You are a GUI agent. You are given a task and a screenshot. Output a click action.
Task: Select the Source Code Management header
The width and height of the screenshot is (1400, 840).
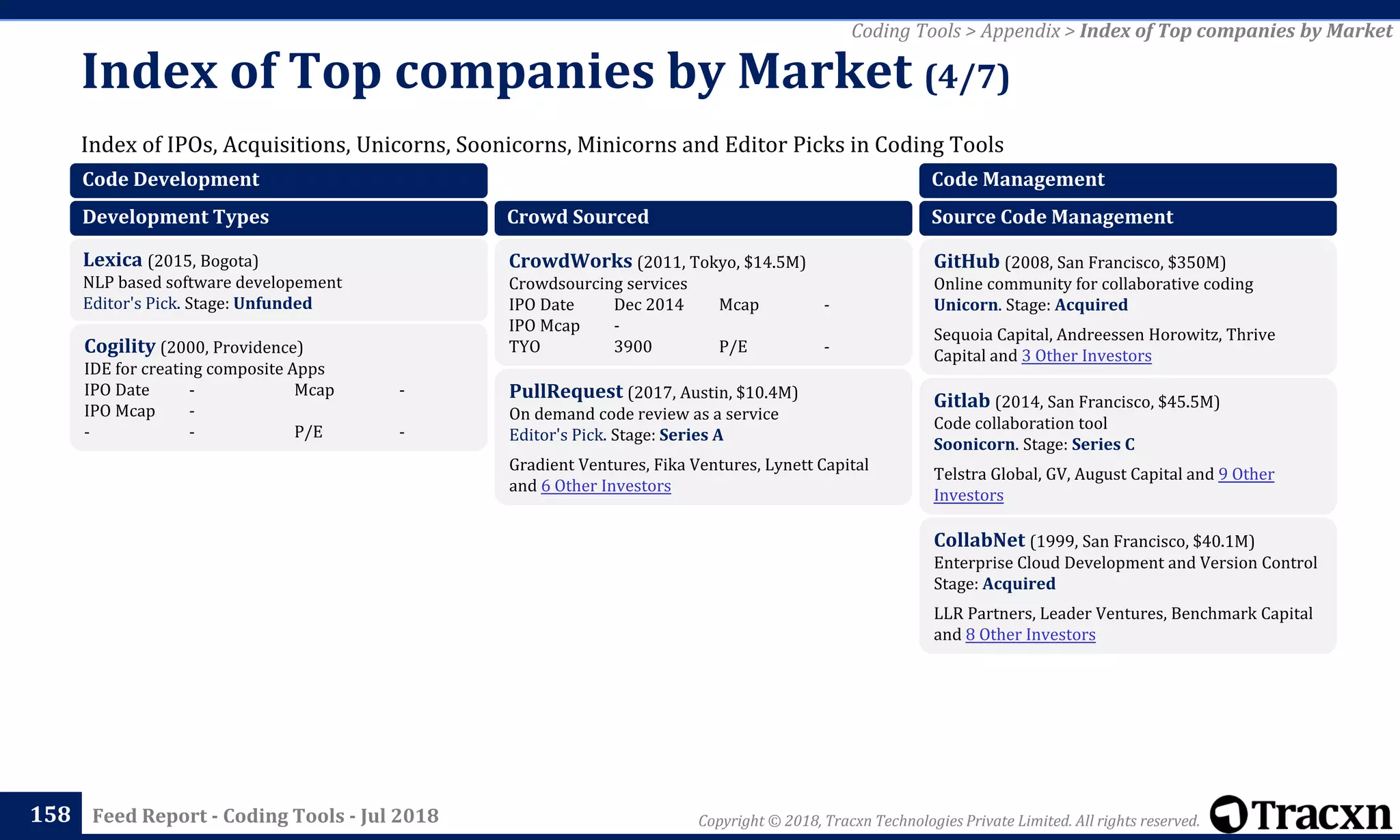pos(1127,218)
